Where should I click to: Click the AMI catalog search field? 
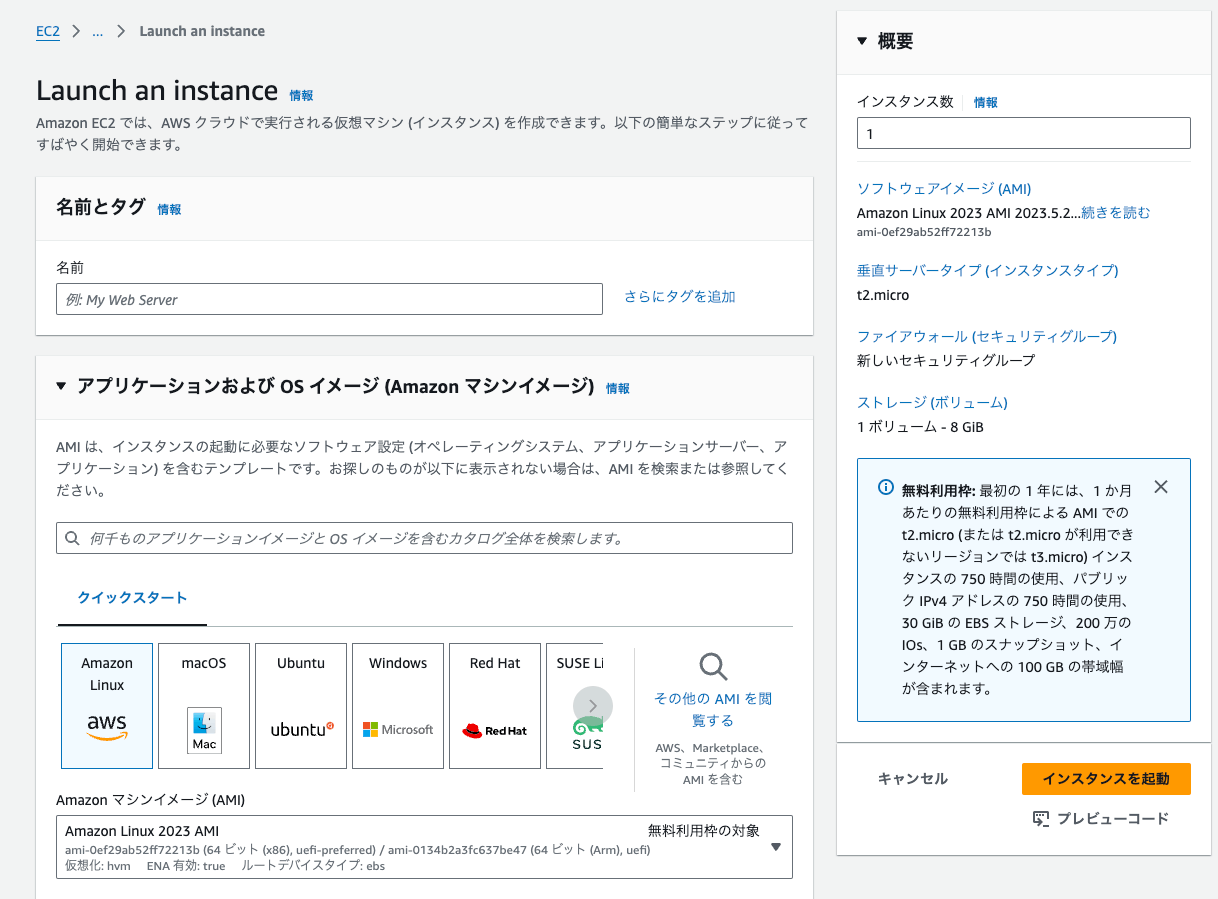click(x=424, y=538)
